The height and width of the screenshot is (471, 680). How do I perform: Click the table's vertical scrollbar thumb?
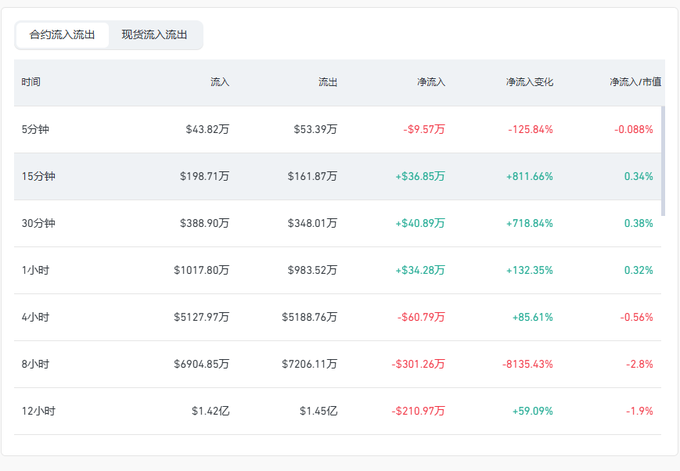[x=663, y=161]
